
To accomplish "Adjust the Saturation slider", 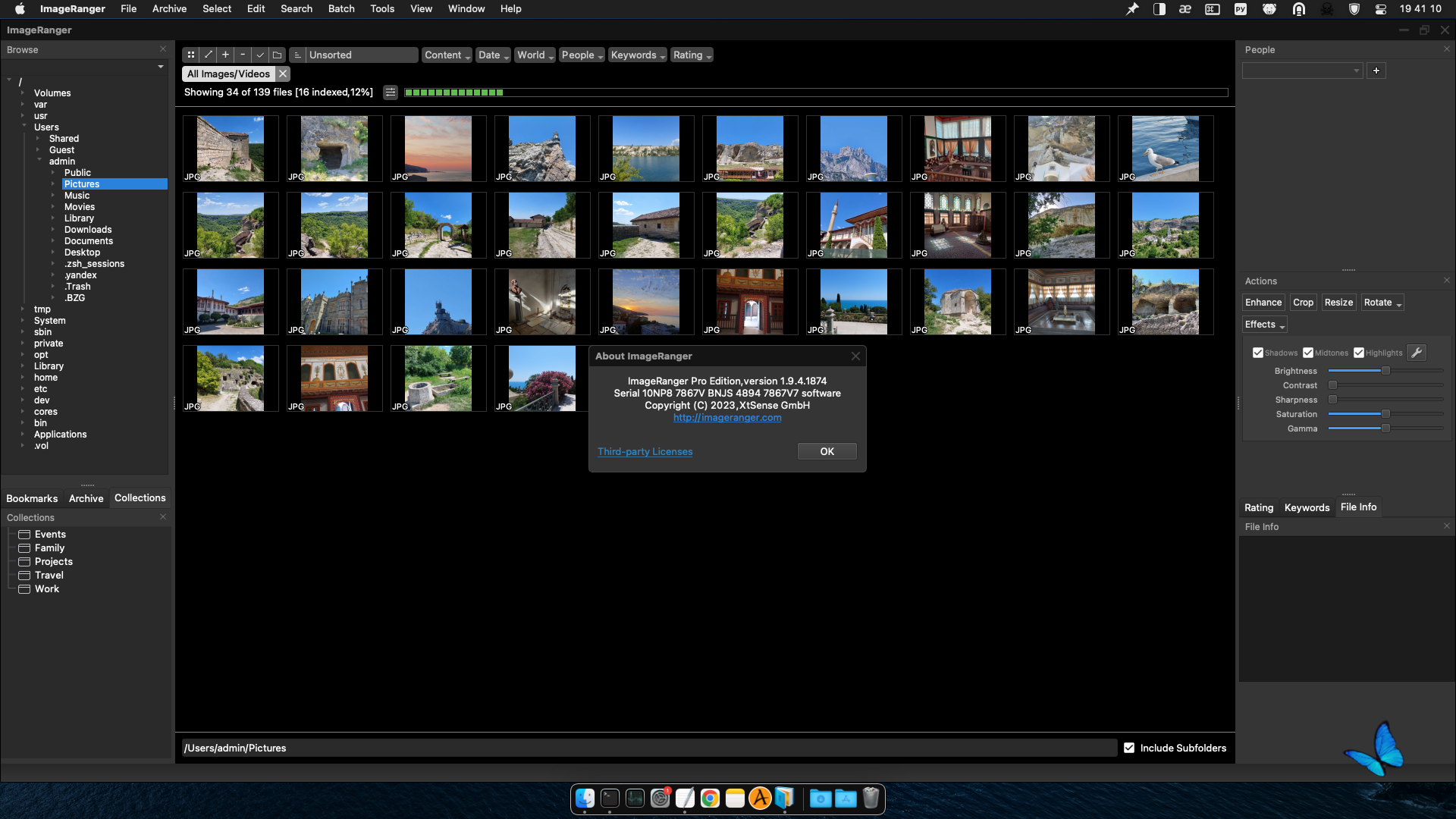I will tap(1386, 414).
